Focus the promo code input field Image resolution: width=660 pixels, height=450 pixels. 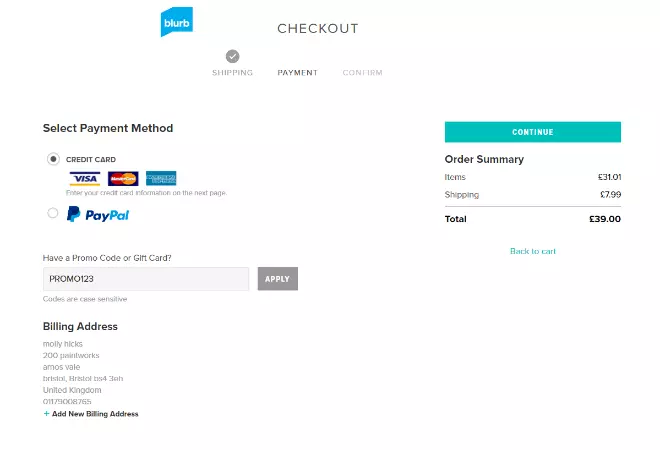pyautogui.click(x=146, y=279)
